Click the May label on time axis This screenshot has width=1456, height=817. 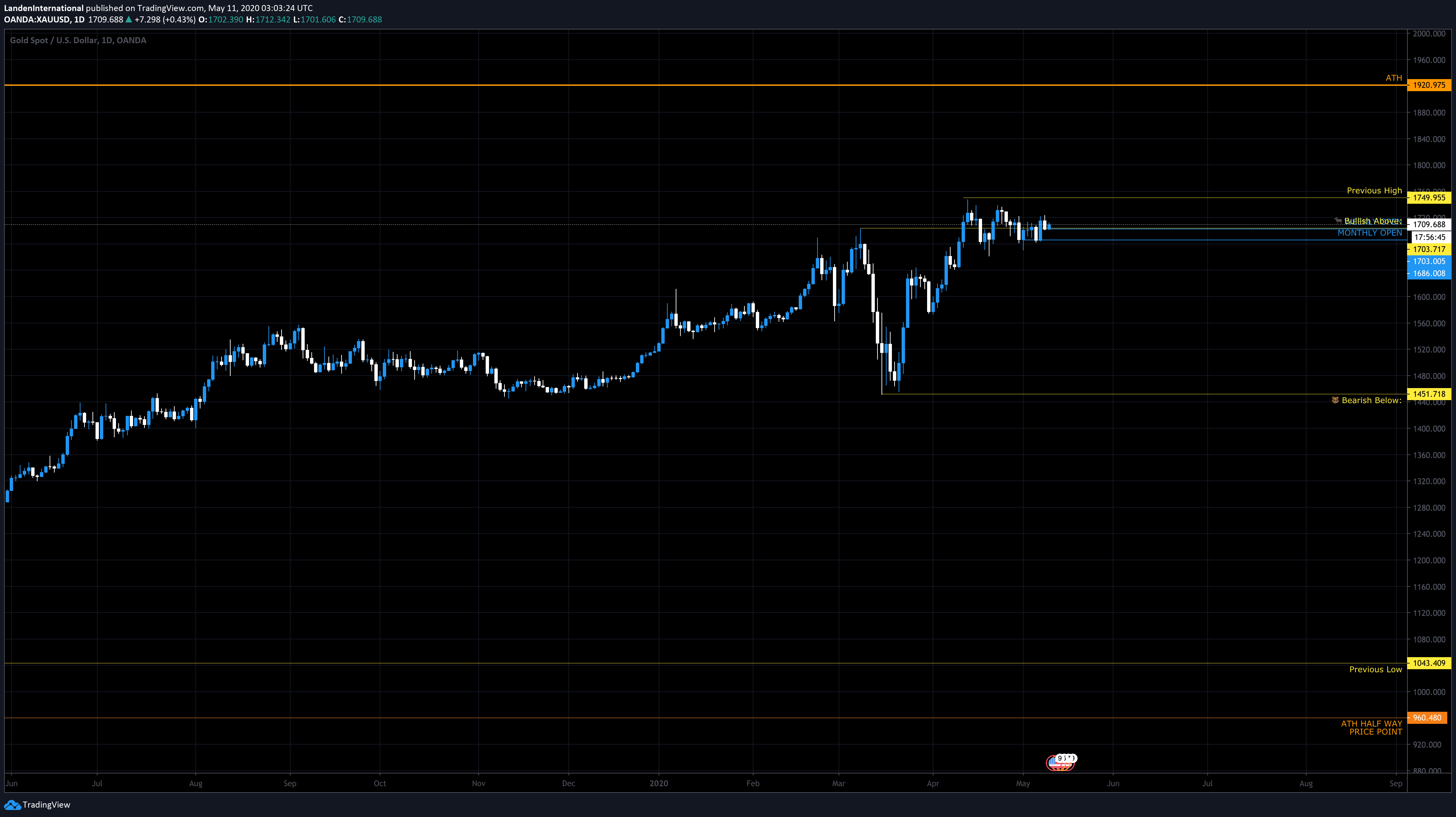click(x=1023, y=783)
